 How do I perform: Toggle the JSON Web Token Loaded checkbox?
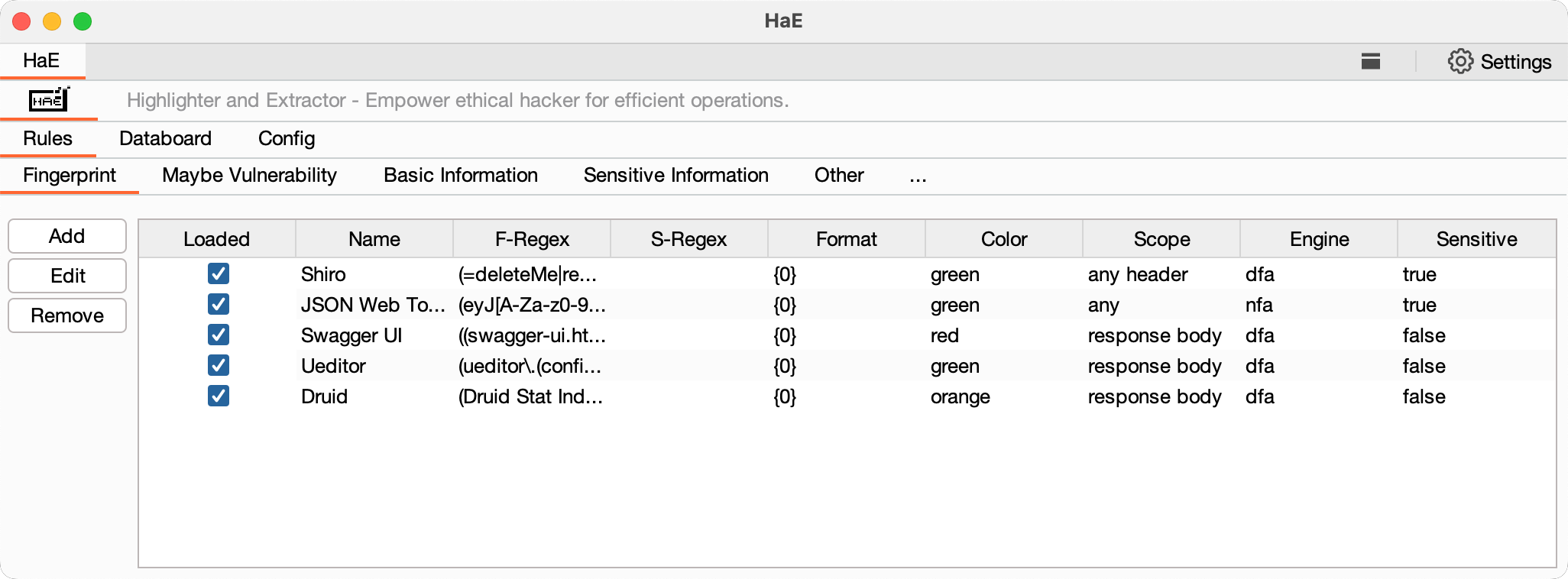(219, 305)
